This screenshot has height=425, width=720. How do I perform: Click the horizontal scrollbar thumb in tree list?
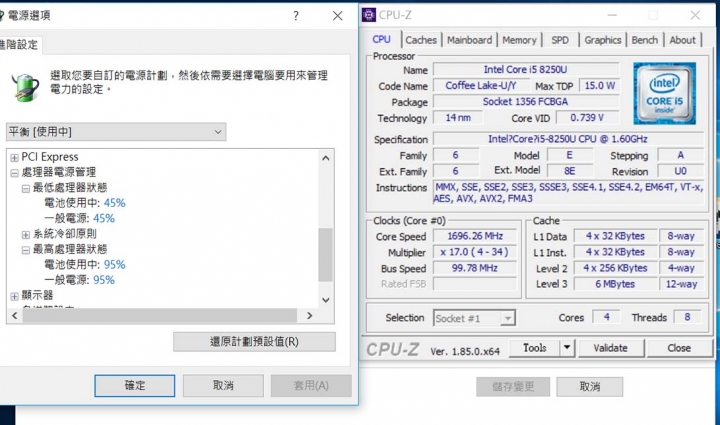(x=160, y=316)
